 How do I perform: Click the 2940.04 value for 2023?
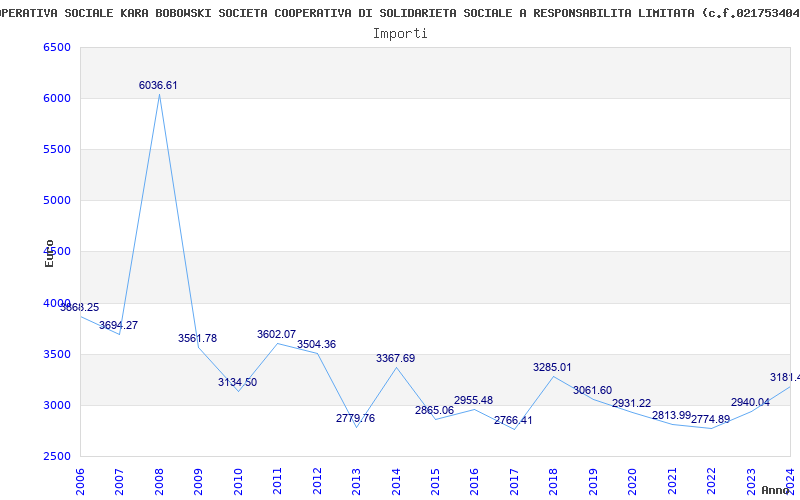750,402
